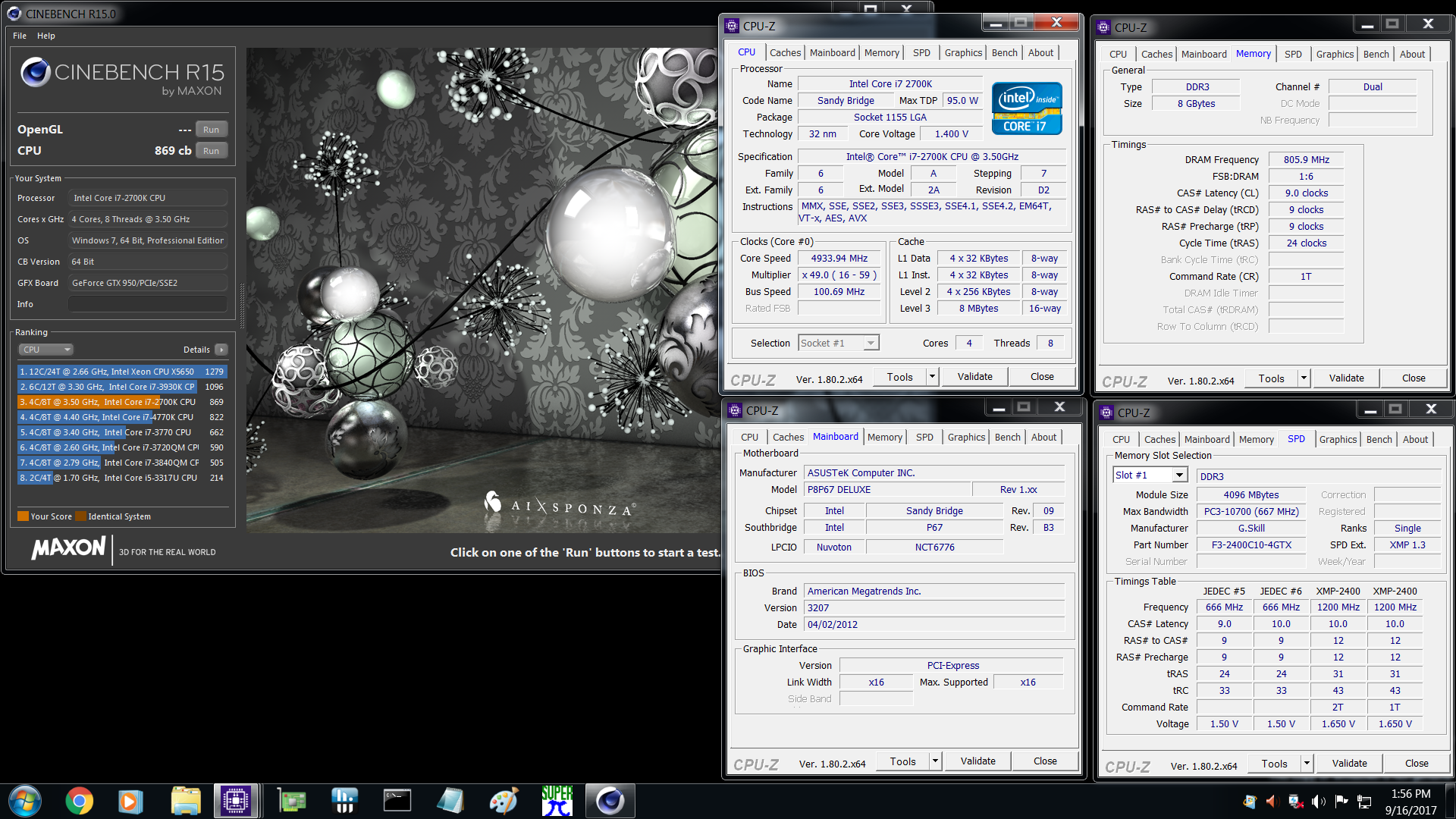Run the CPU benchmark
1456x819 pixels.
click(211, 151)
